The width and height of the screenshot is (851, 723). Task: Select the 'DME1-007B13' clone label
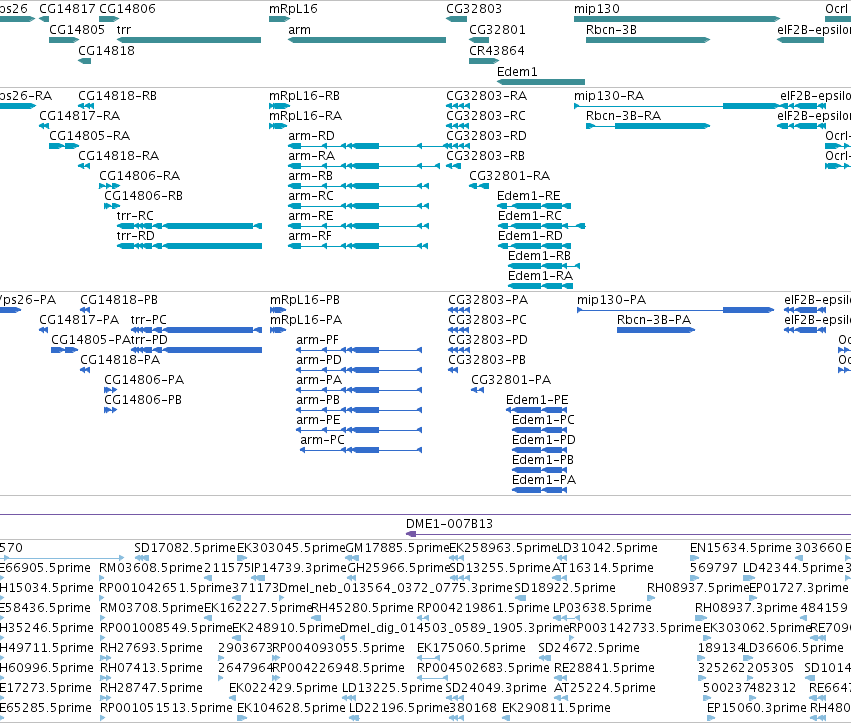point(449,524)
